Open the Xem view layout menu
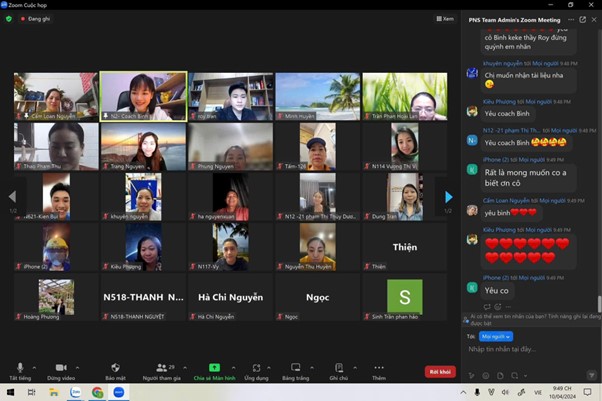The width and height of the screenshot is (602, 401). coord(447,18)
